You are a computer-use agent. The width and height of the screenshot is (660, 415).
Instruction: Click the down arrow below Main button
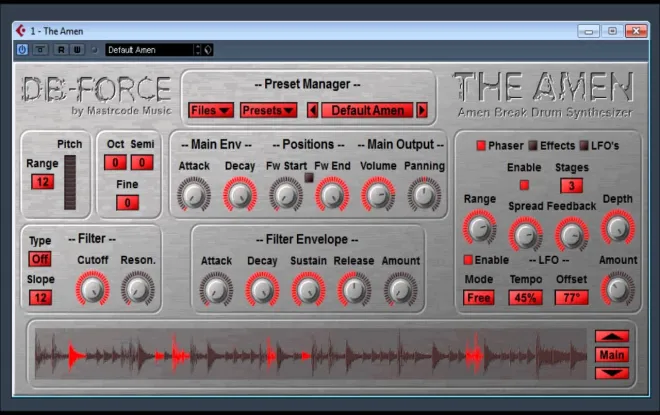point(612,373)
